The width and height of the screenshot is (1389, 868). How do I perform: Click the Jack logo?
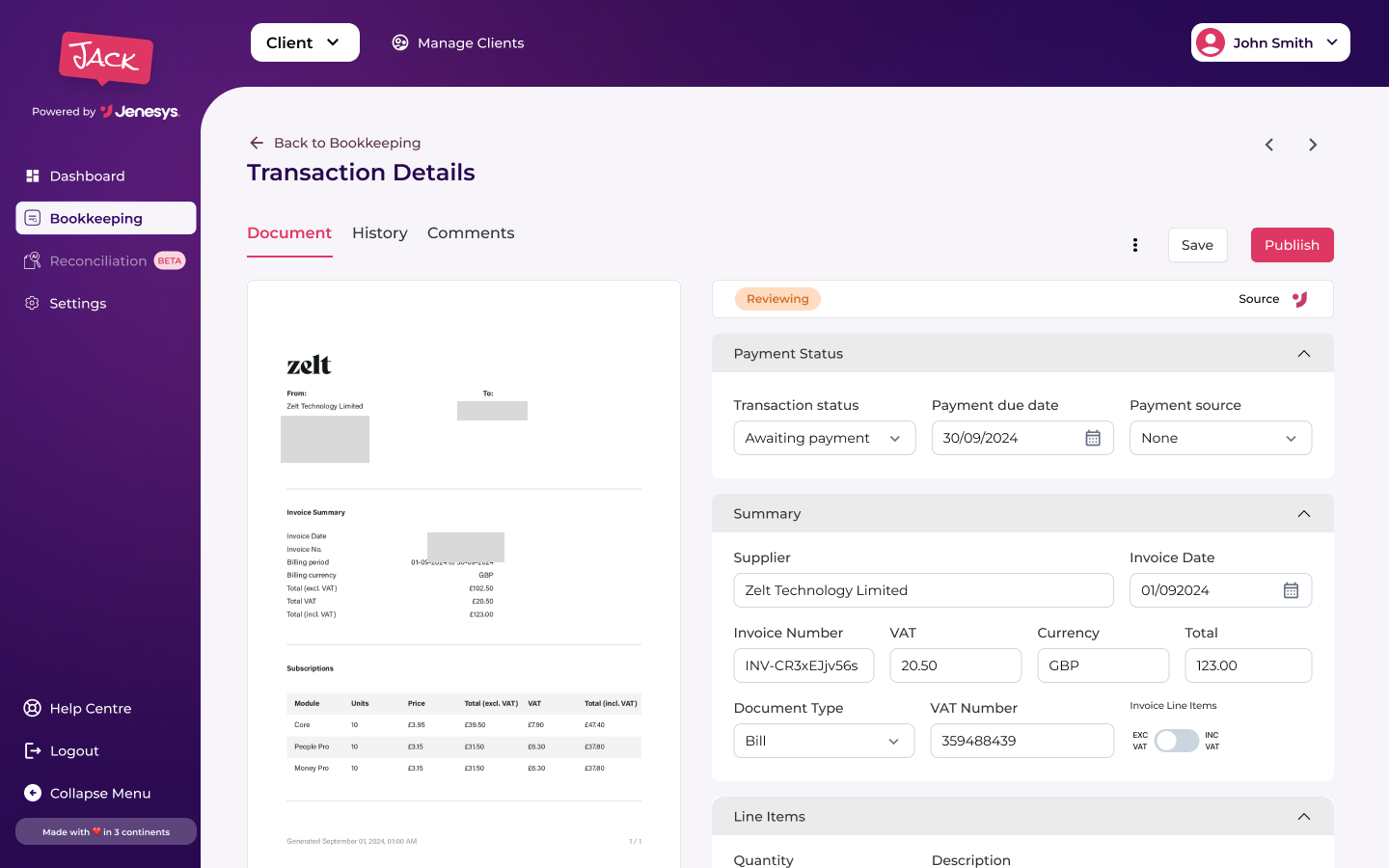click(x=106, y=59)
